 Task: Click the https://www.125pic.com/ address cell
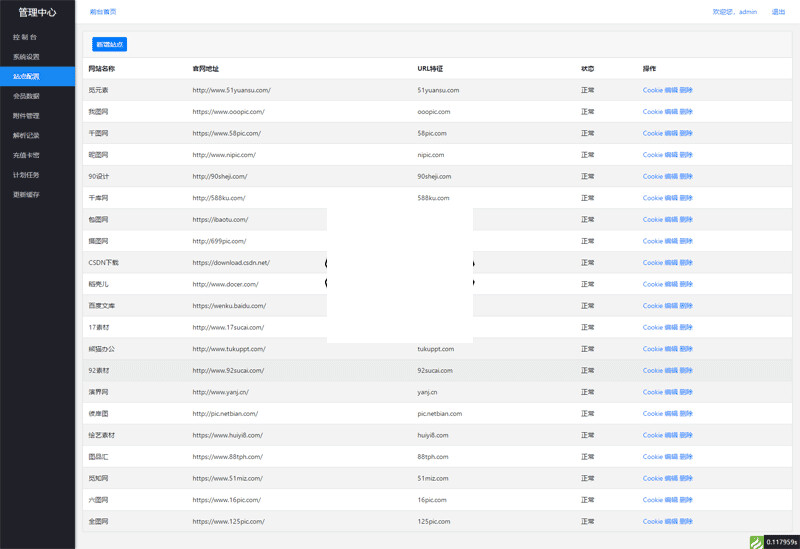point(229,521)
